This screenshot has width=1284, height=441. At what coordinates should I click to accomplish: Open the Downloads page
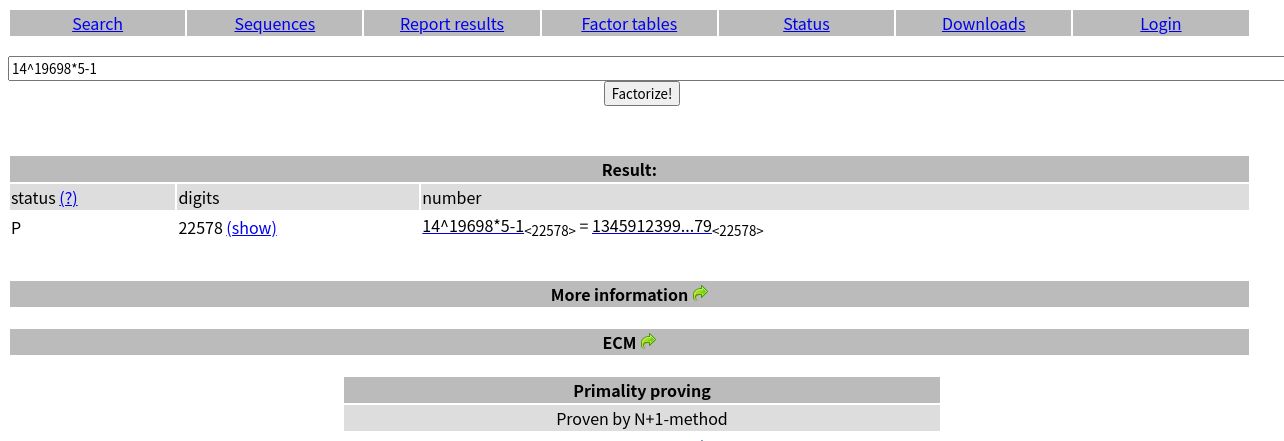click(x=983, y=24)
